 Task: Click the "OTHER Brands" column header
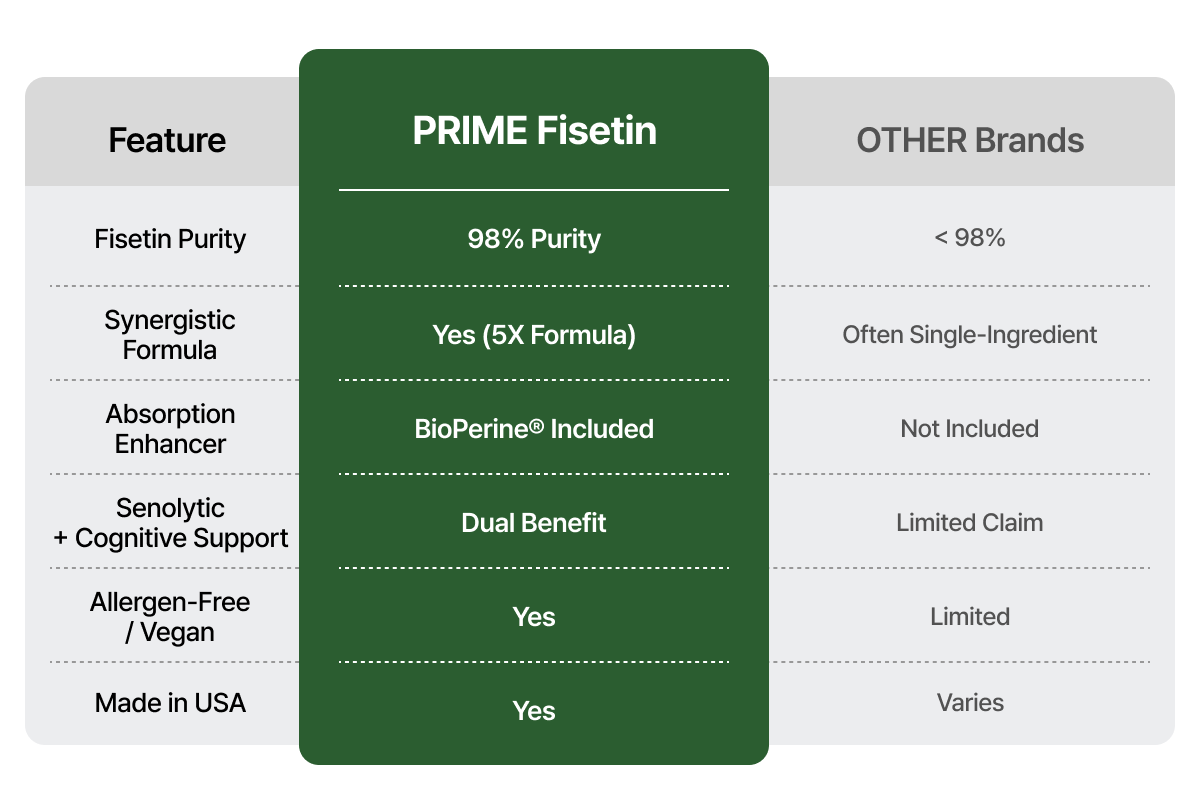(970, 140)
